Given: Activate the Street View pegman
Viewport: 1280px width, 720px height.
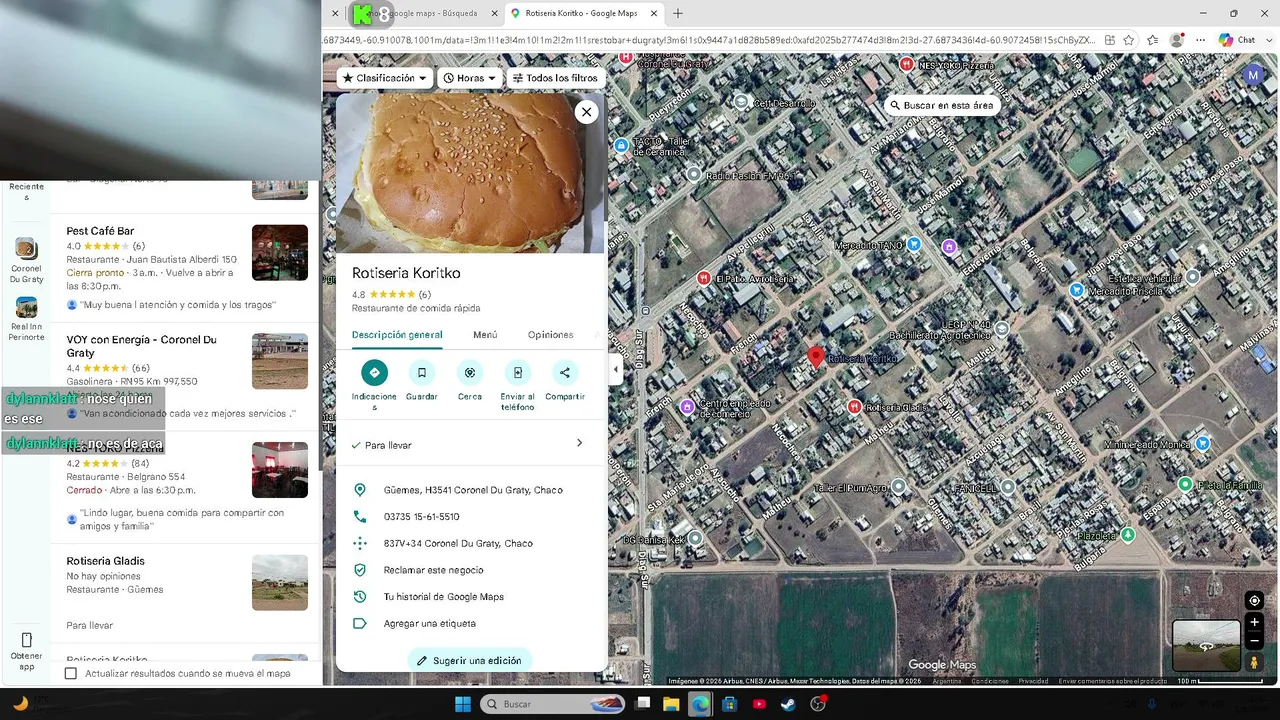Looking at the screenshot, I should 1254,662.
